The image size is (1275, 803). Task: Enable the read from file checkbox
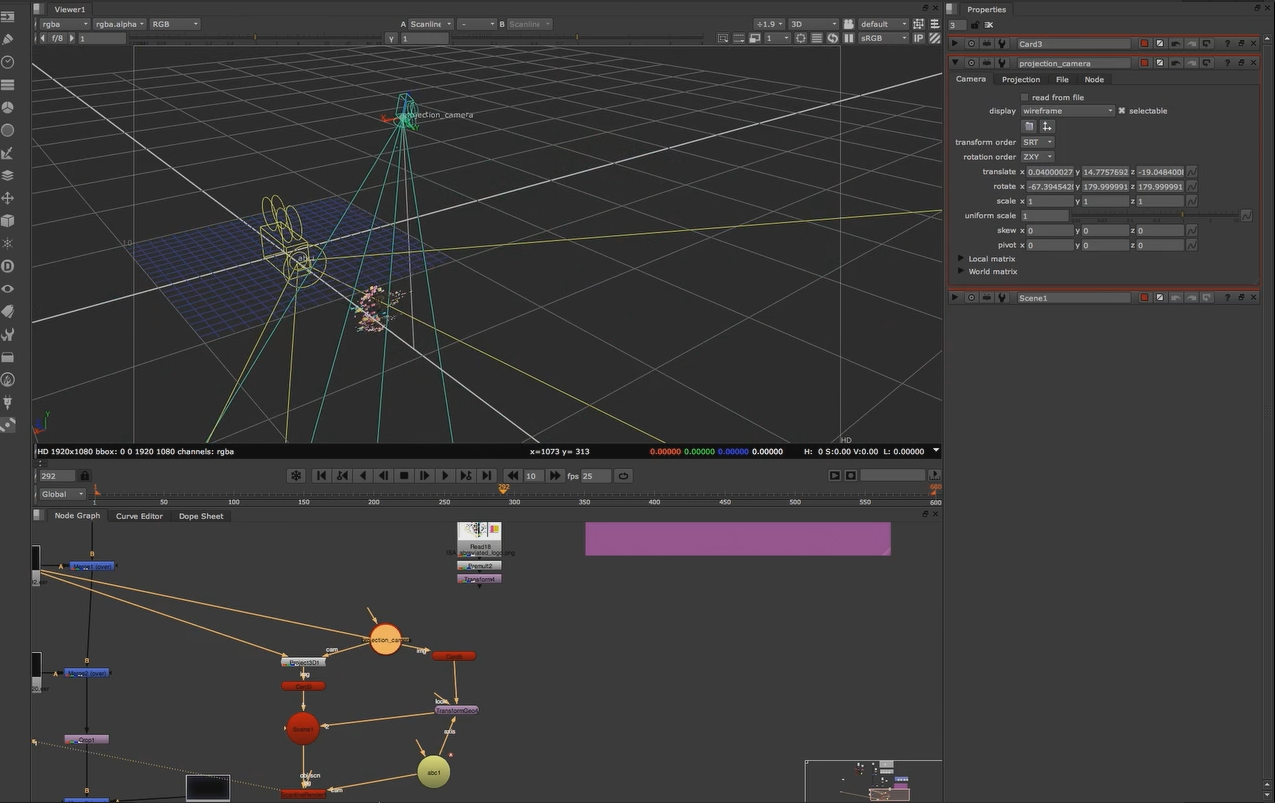pyautogui.click(x=1024, y=97)
